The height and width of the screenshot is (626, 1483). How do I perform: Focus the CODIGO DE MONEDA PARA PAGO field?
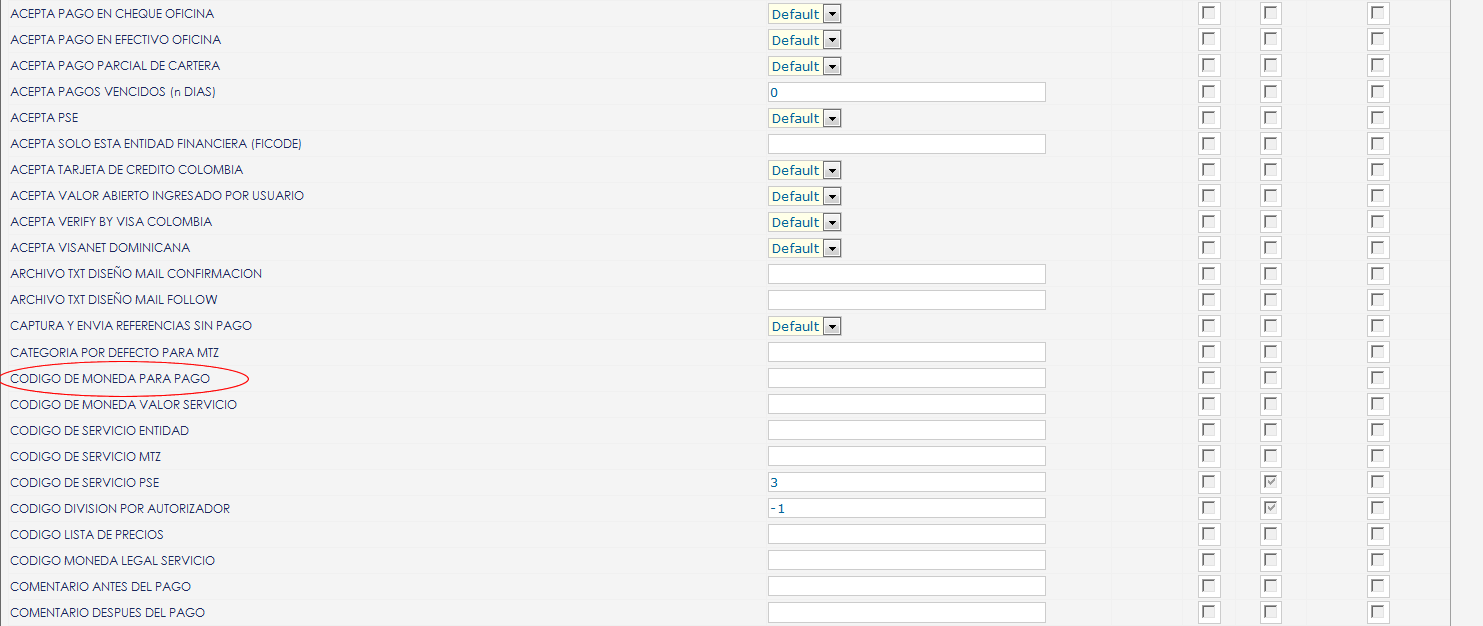click(907, 378)
